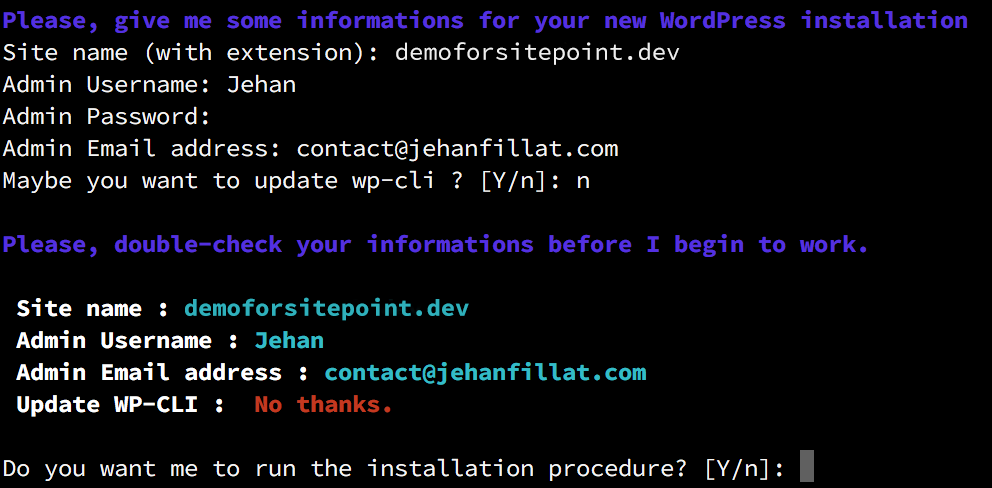Image resolution: width=992 pixels, height=488 pixels.
Task: Click the red "No thanks." text
Action: pos(323,404)
